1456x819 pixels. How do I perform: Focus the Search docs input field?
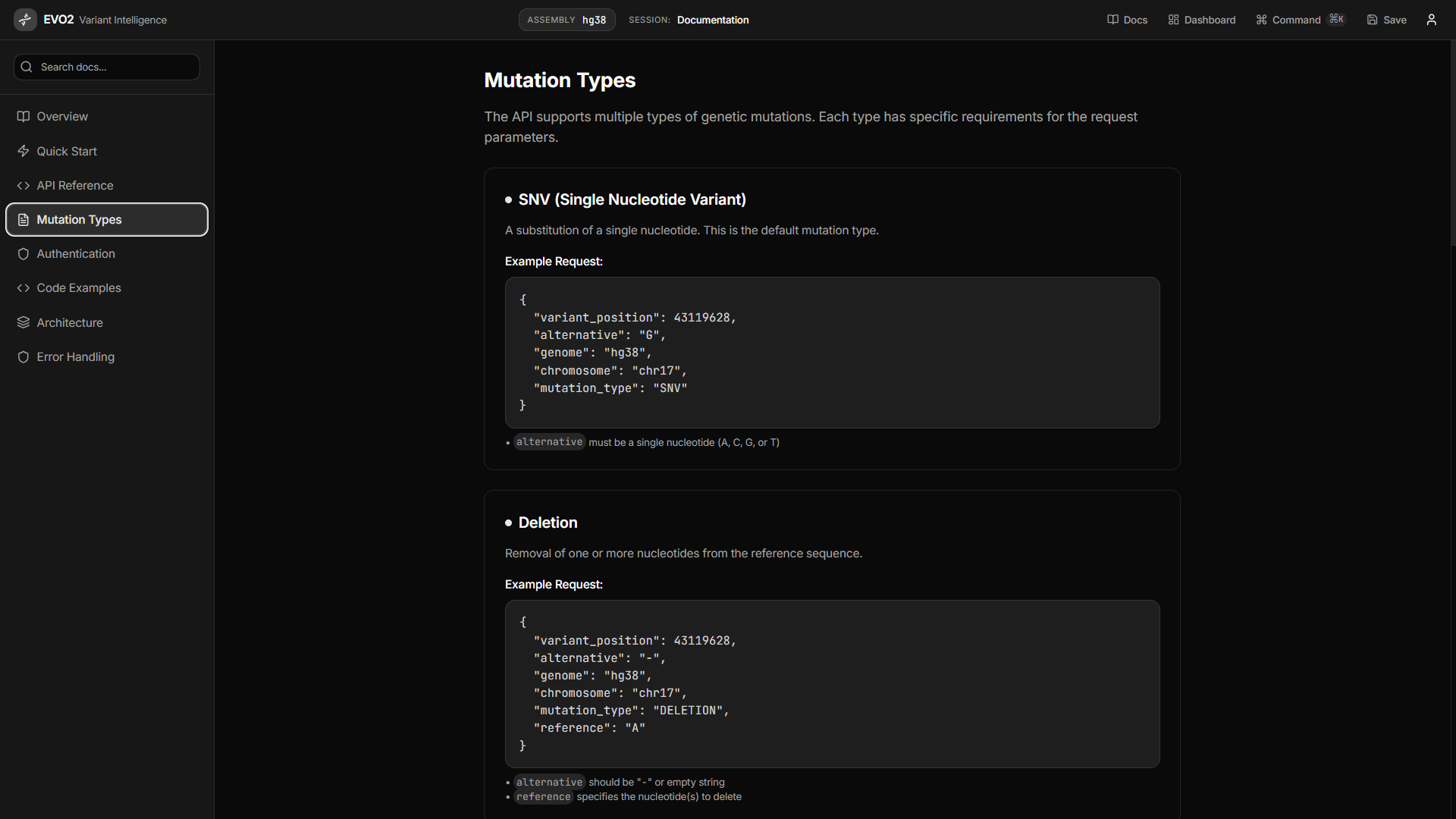click(107, 67)
